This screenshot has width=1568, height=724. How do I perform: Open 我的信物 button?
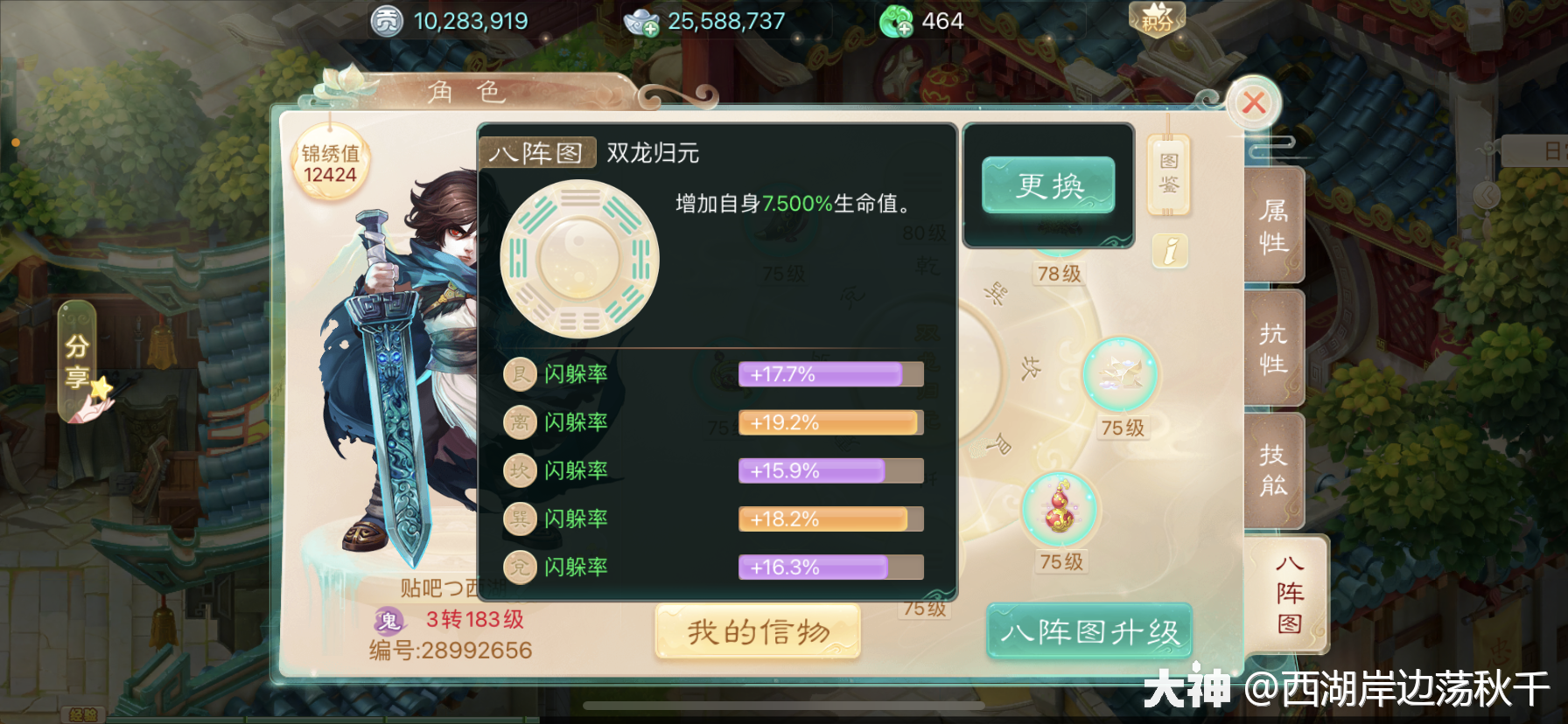[758, 631]
